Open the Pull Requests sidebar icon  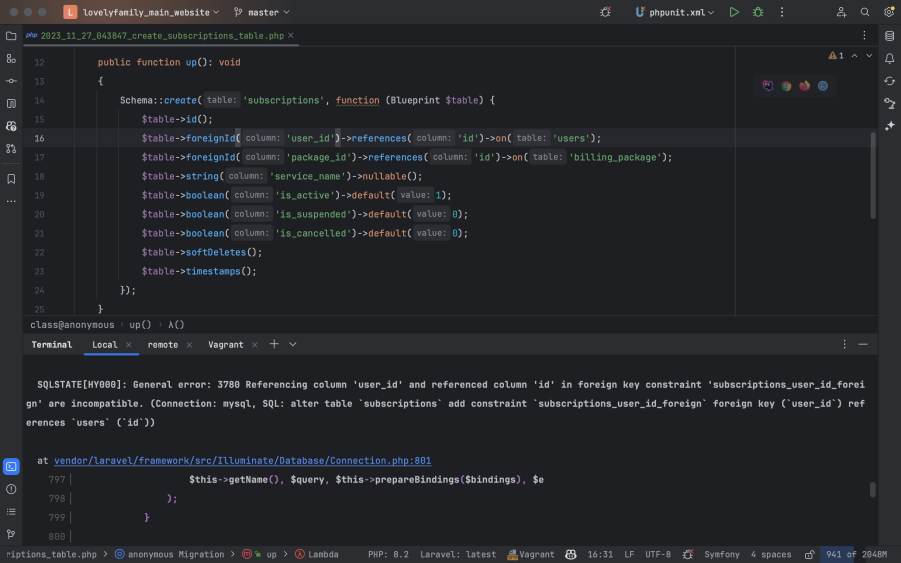(x=11, y=148)
